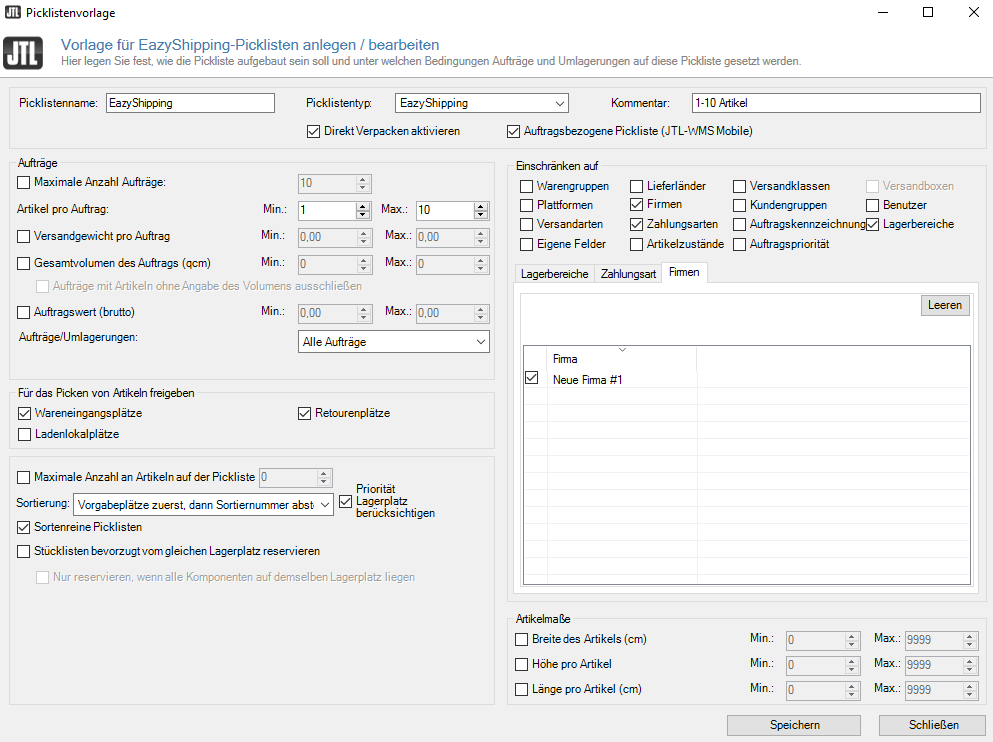Open the Picklistentyp dropdown
993x742 pixels.
click(x=560, y=103)
